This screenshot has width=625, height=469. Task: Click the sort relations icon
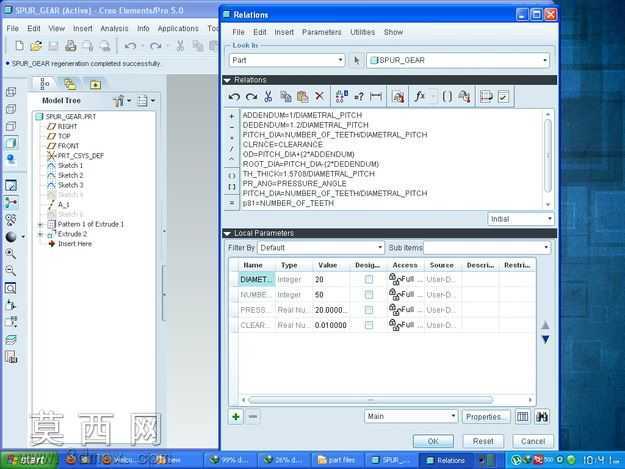point(486,96)
